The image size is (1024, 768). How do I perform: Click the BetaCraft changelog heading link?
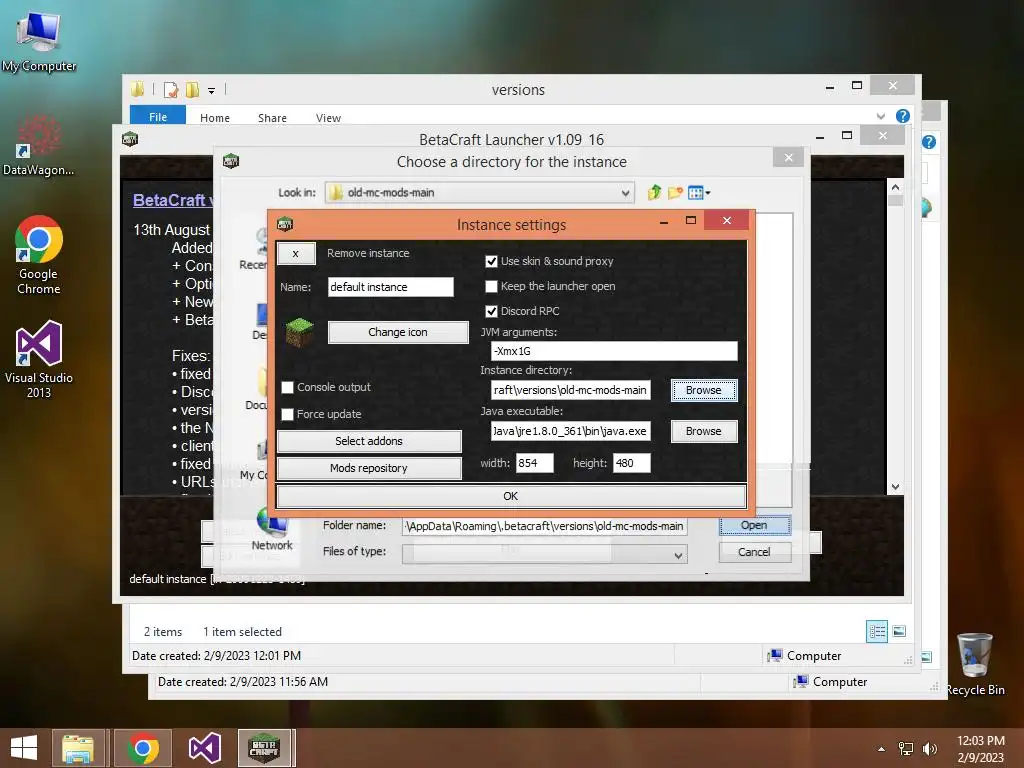click(172, 200)
